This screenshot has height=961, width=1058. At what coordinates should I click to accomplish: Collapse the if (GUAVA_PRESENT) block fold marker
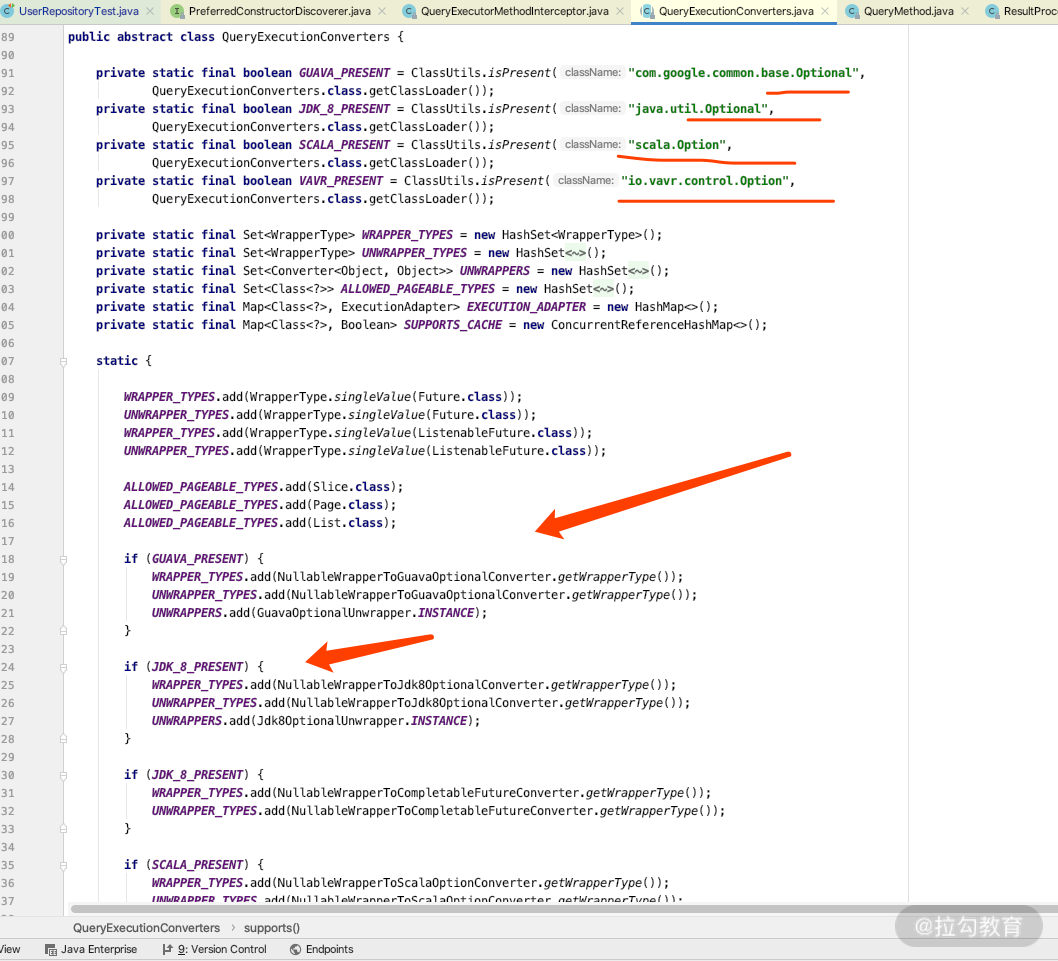(x=63, y=559)
